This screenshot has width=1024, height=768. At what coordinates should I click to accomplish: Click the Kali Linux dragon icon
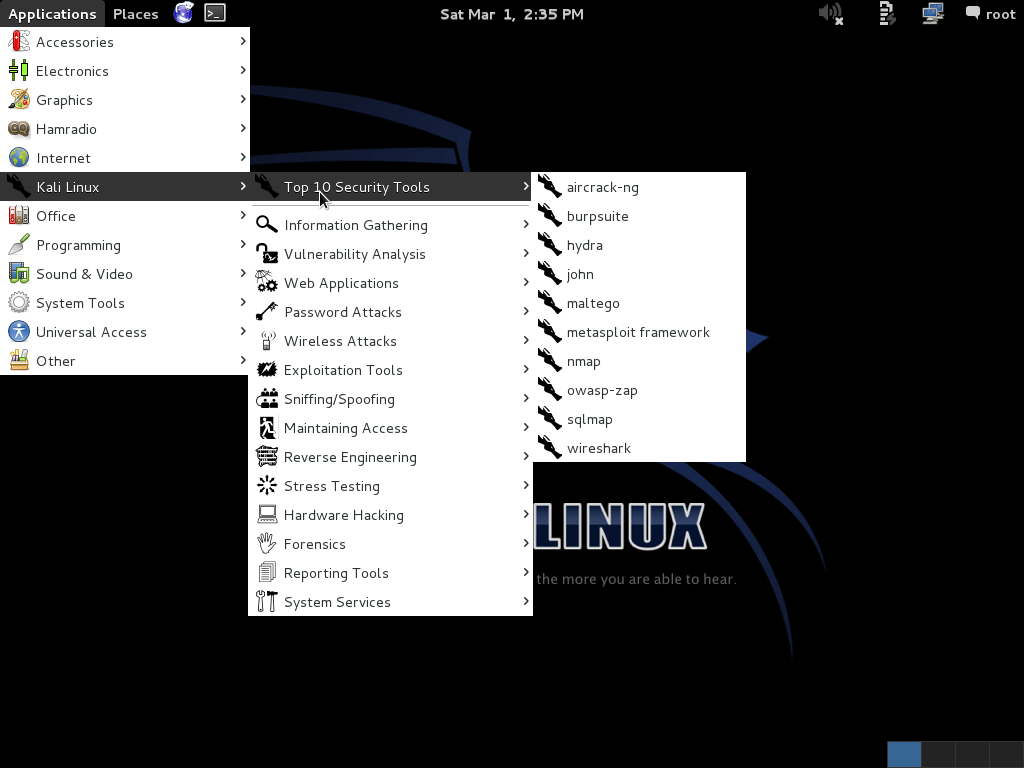click(19, 187)
